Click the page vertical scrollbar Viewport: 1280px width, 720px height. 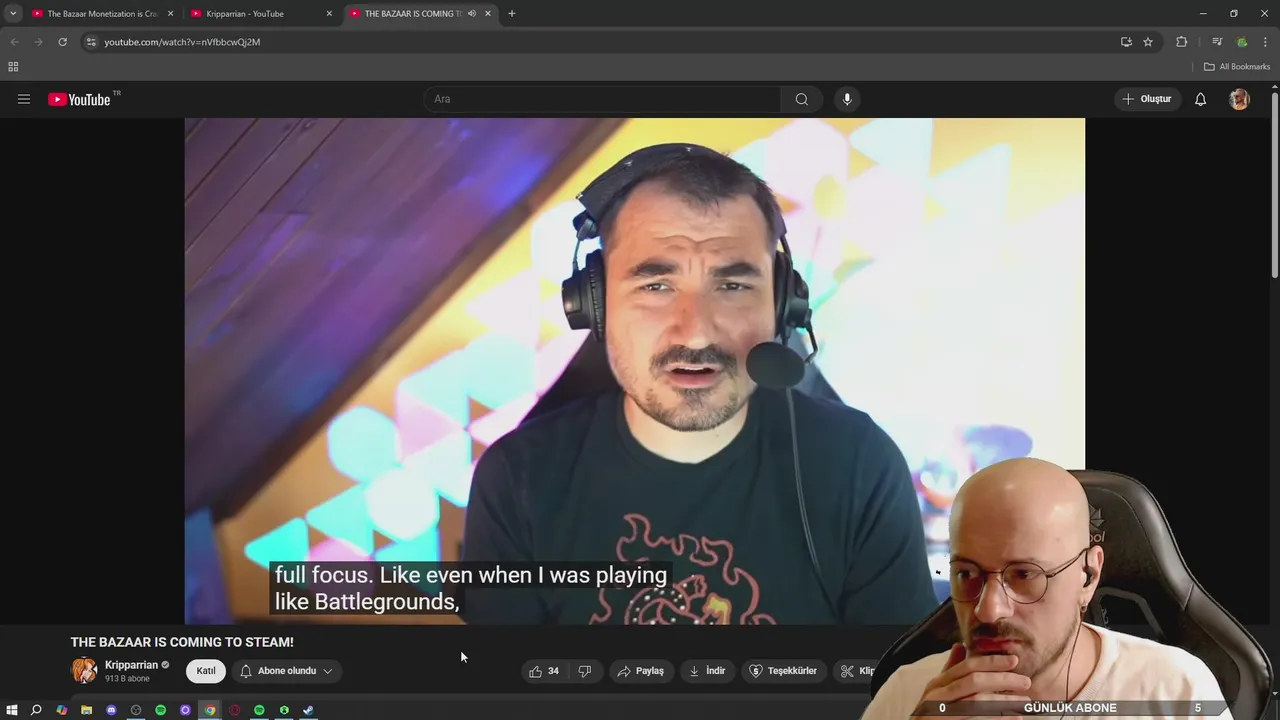coord(1274,185)
